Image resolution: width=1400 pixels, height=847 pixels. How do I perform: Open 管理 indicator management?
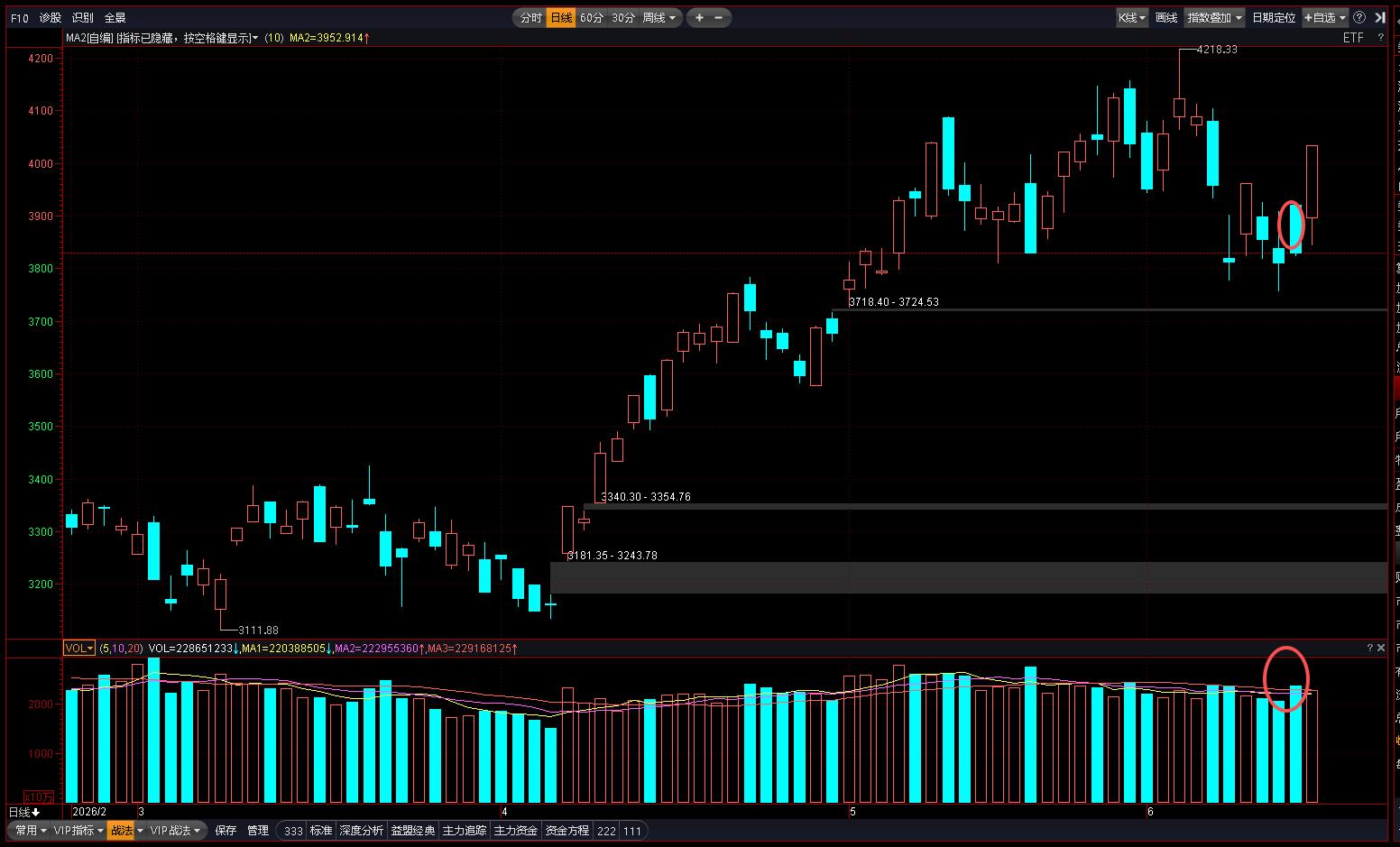pos(258,830)
